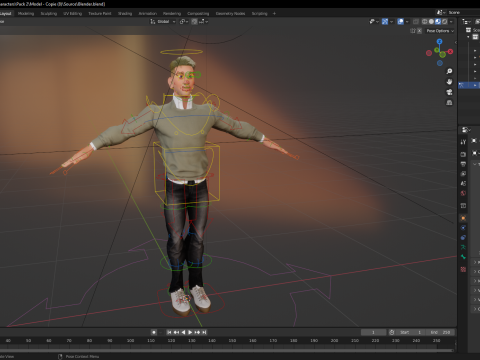Click the blue Z axis gizmo handle
Viewport: 480px width, 360px height.
point(440,41)
